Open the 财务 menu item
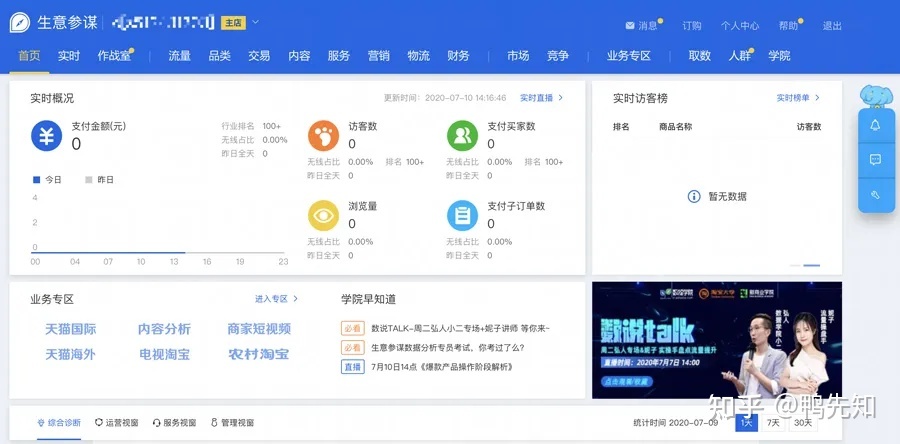 point(459,56)
